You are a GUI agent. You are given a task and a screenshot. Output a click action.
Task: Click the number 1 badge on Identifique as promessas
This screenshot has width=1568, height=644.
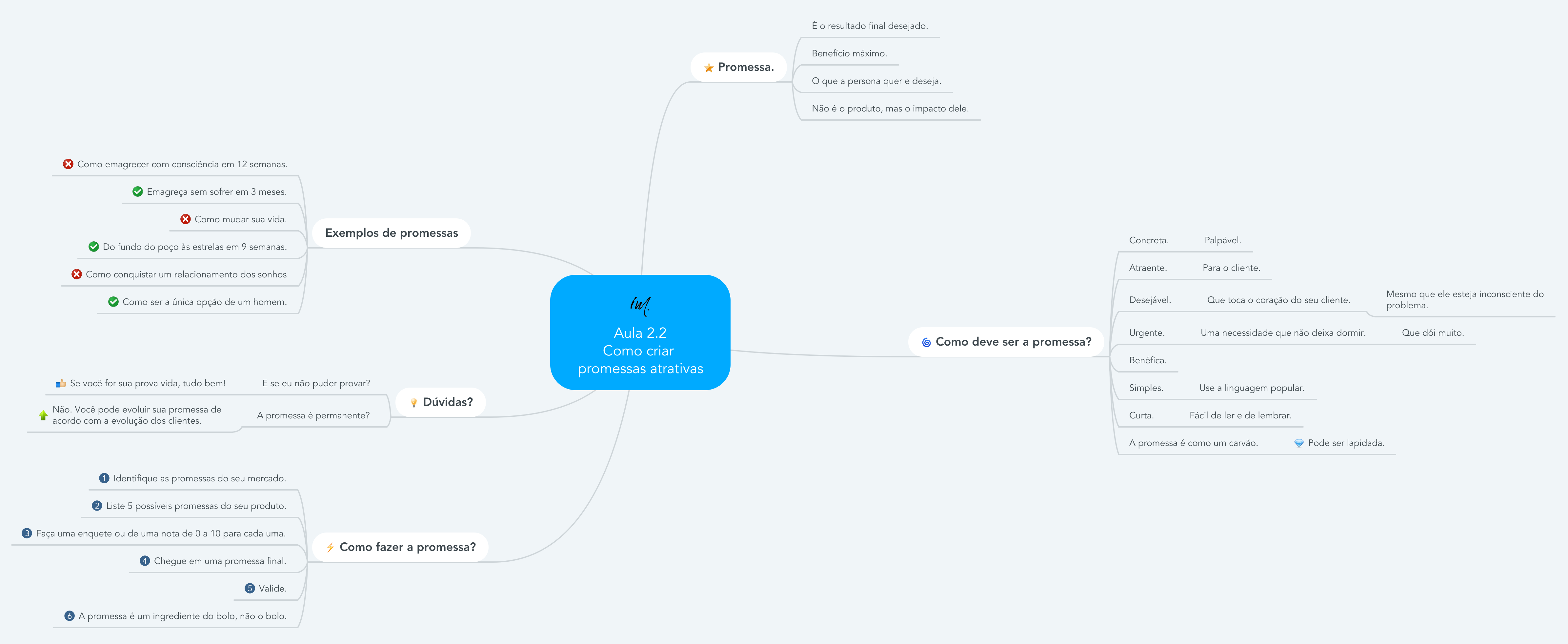104,478
